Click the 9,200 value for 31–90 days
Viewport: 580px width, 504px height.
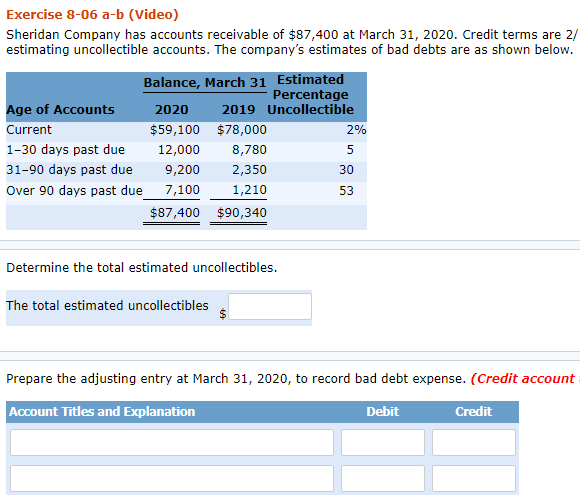coord(182,170)
